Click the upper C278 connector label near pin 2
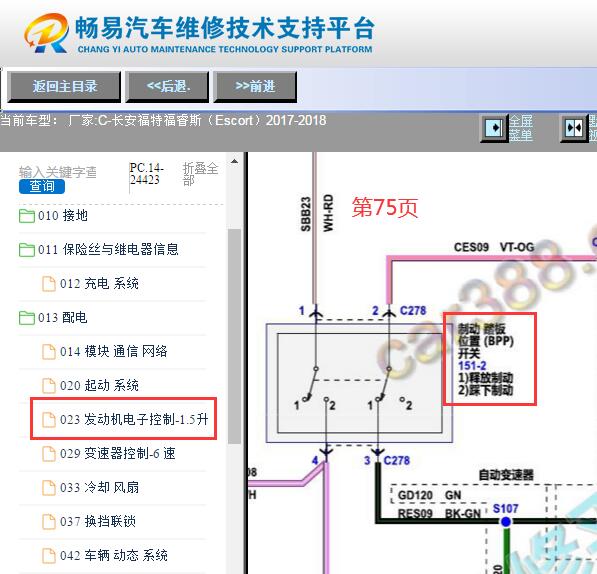This screenshot has width=597, height=574. pos(413,311)
